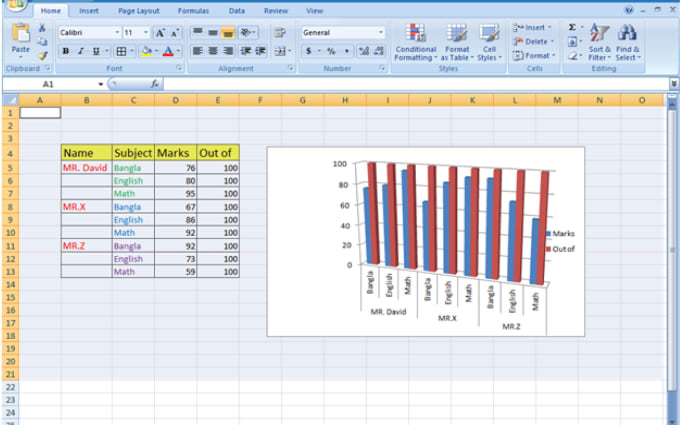Click the Fill down icon
680x425 pixels.
click(572, 42)
